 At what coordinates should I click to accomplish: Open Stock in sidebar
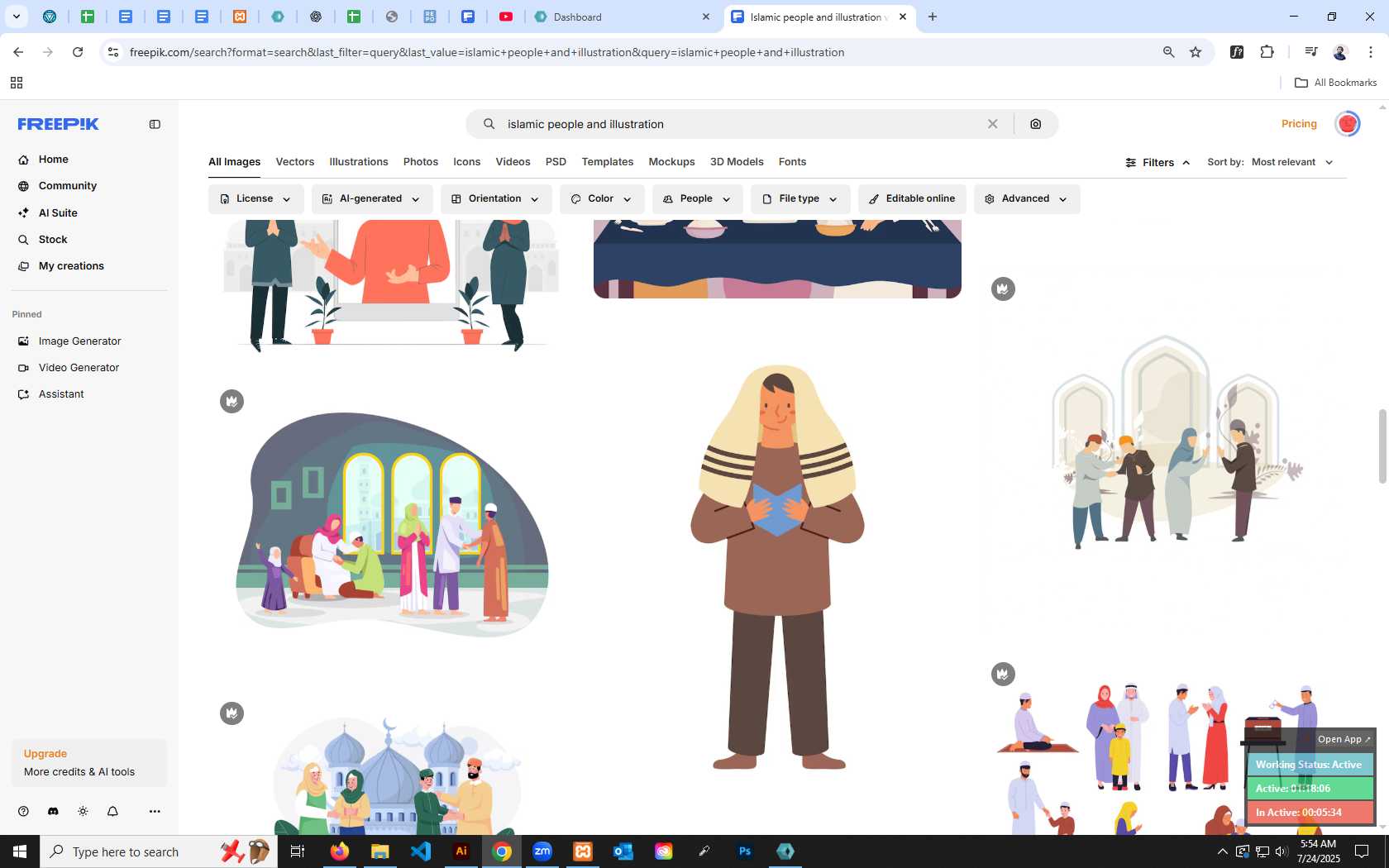(53, 240)
